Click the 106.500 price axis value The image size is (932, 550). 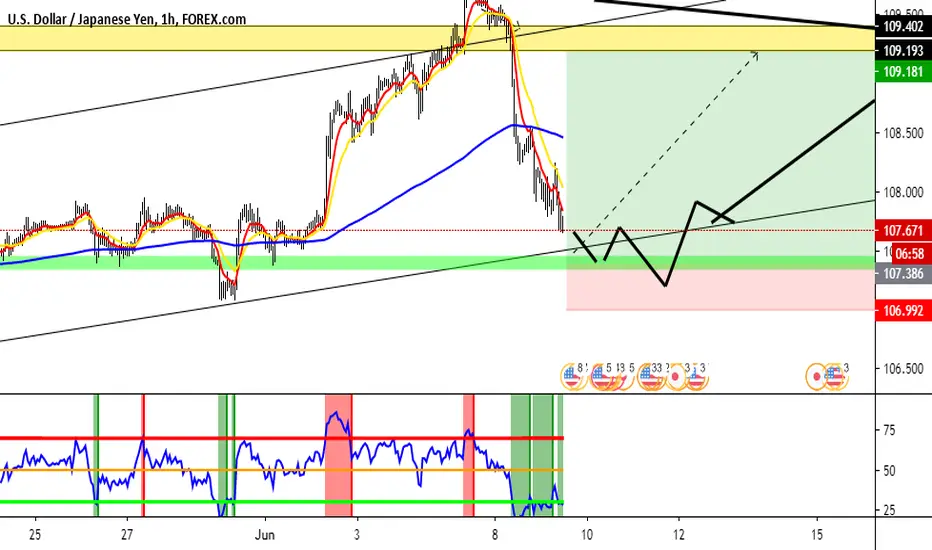pyautogui.click(x=903, y=369)
